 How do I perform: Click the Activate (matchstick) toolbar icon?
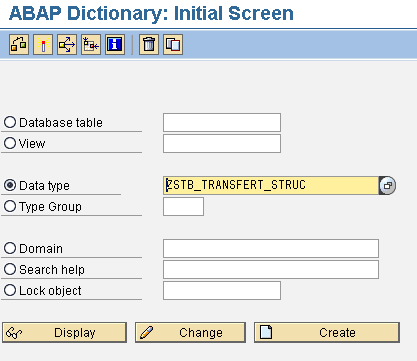coord(43,44)
